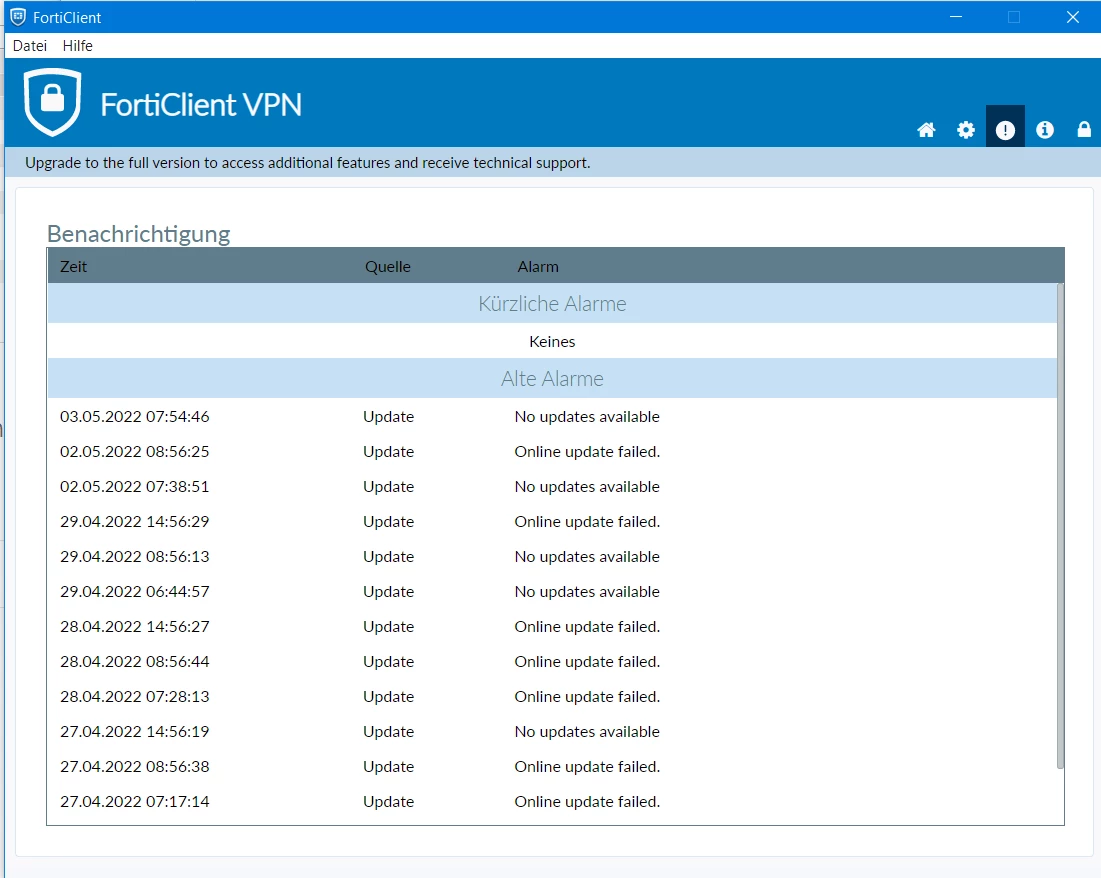Select timestamp 29.04.2022 08:56:13
1101x878 pixels.
[135, 557]
